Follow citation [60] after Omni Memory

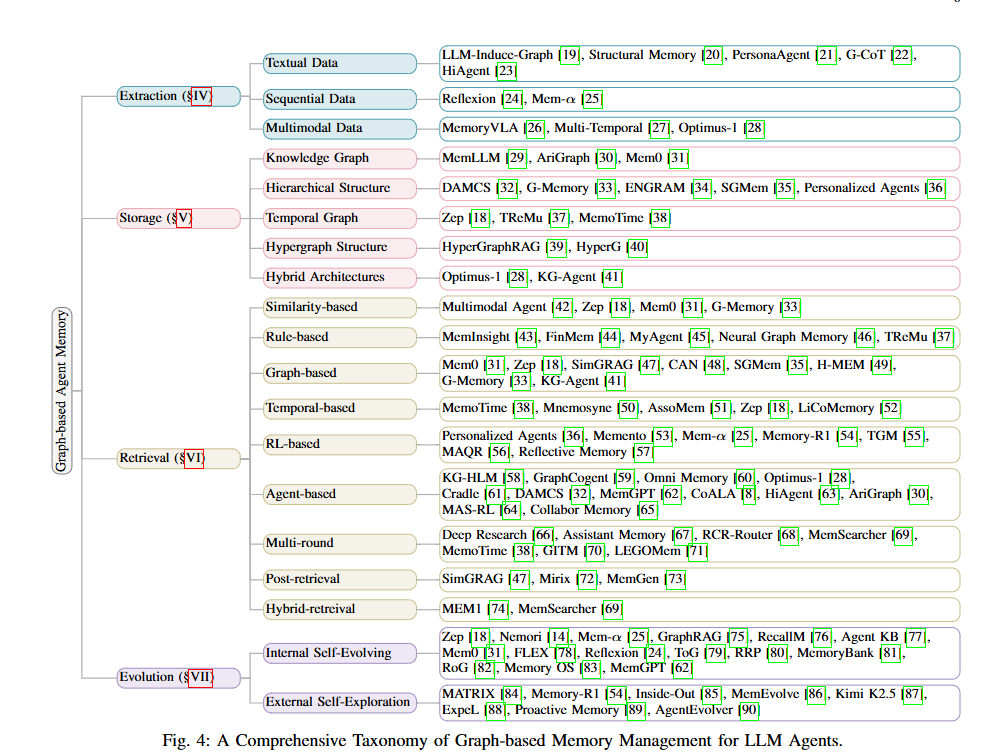pyautogui.click(x=745, y=479)
